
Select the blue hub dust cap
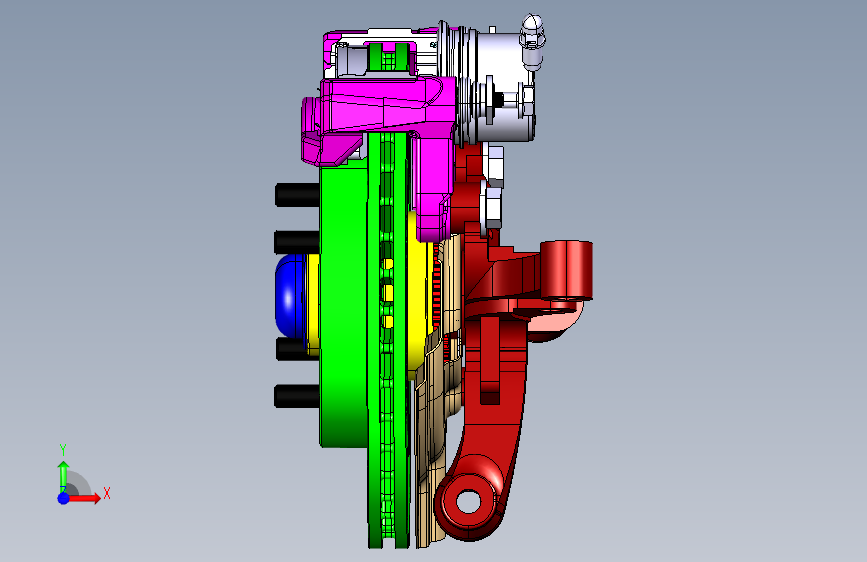[x=289, y=296]
